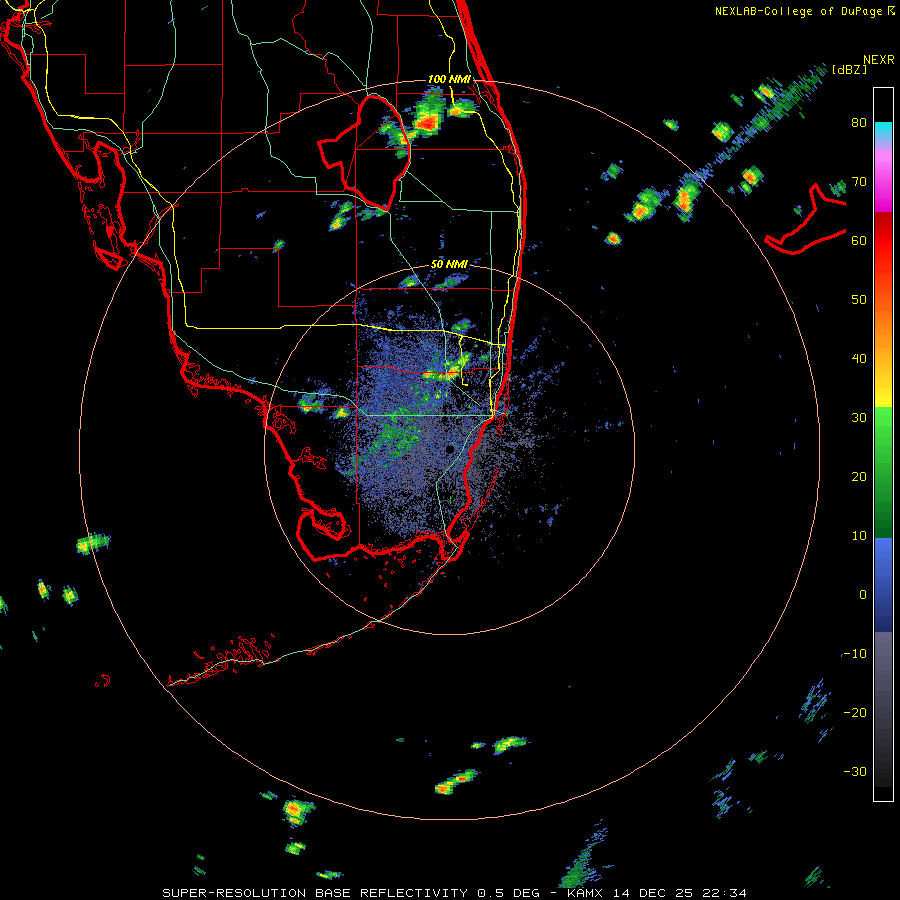This screenshot has width=900, height=900.
Task: Click the 0 value on the dBZ scale
Action: (863, 595)
